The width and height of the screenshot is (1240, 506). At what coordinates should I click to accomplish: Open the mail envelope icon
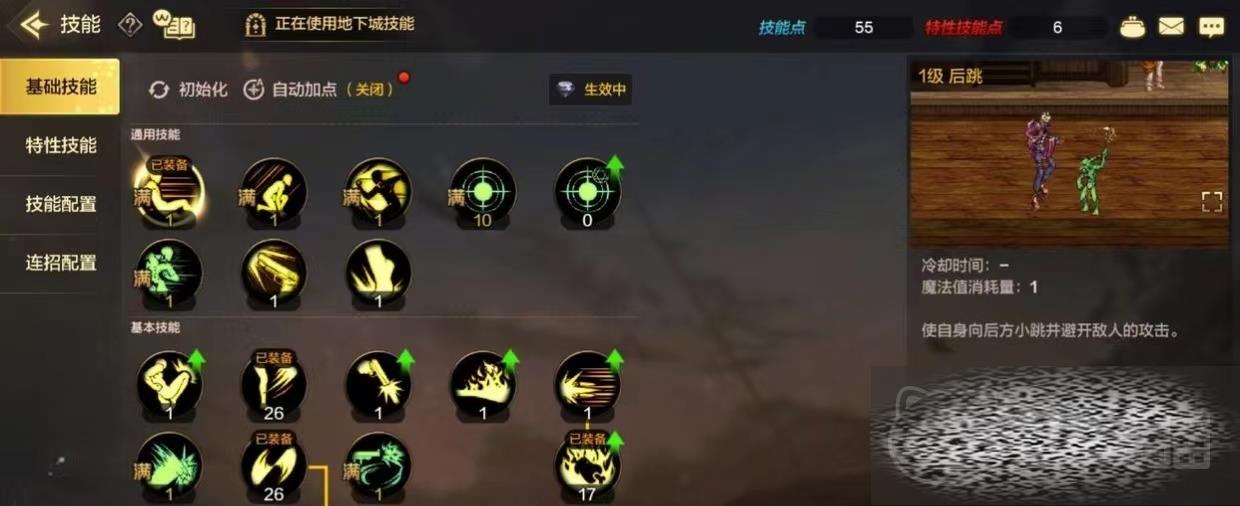coord(1171,27)
